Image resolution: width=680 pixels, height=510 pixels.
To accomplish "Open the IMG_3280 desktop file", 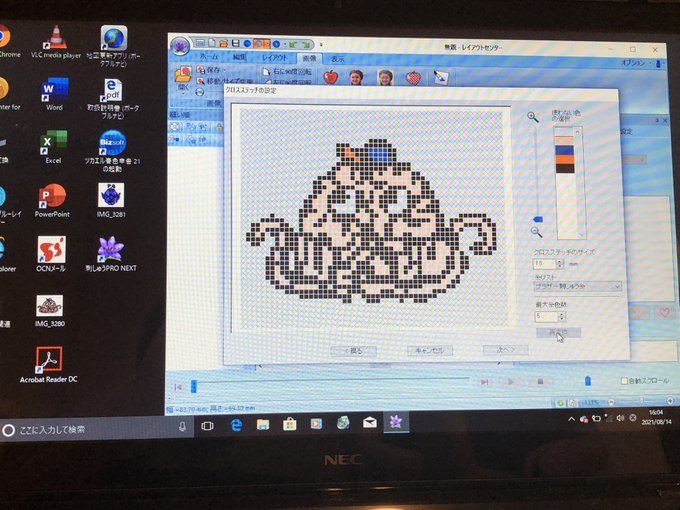I will [x=49, y=311].
